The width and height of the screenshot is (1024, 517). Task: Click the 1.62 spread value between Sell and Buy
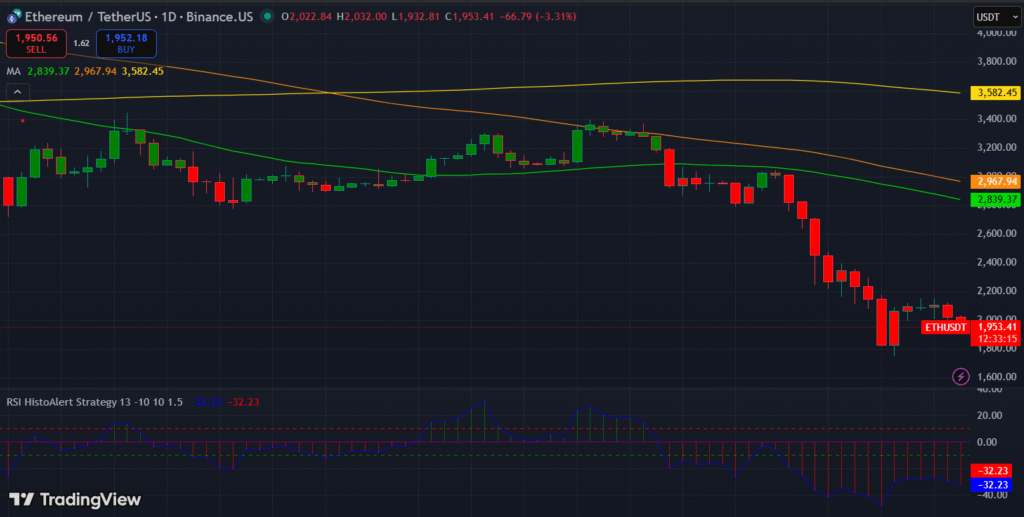tap(81, 43)
